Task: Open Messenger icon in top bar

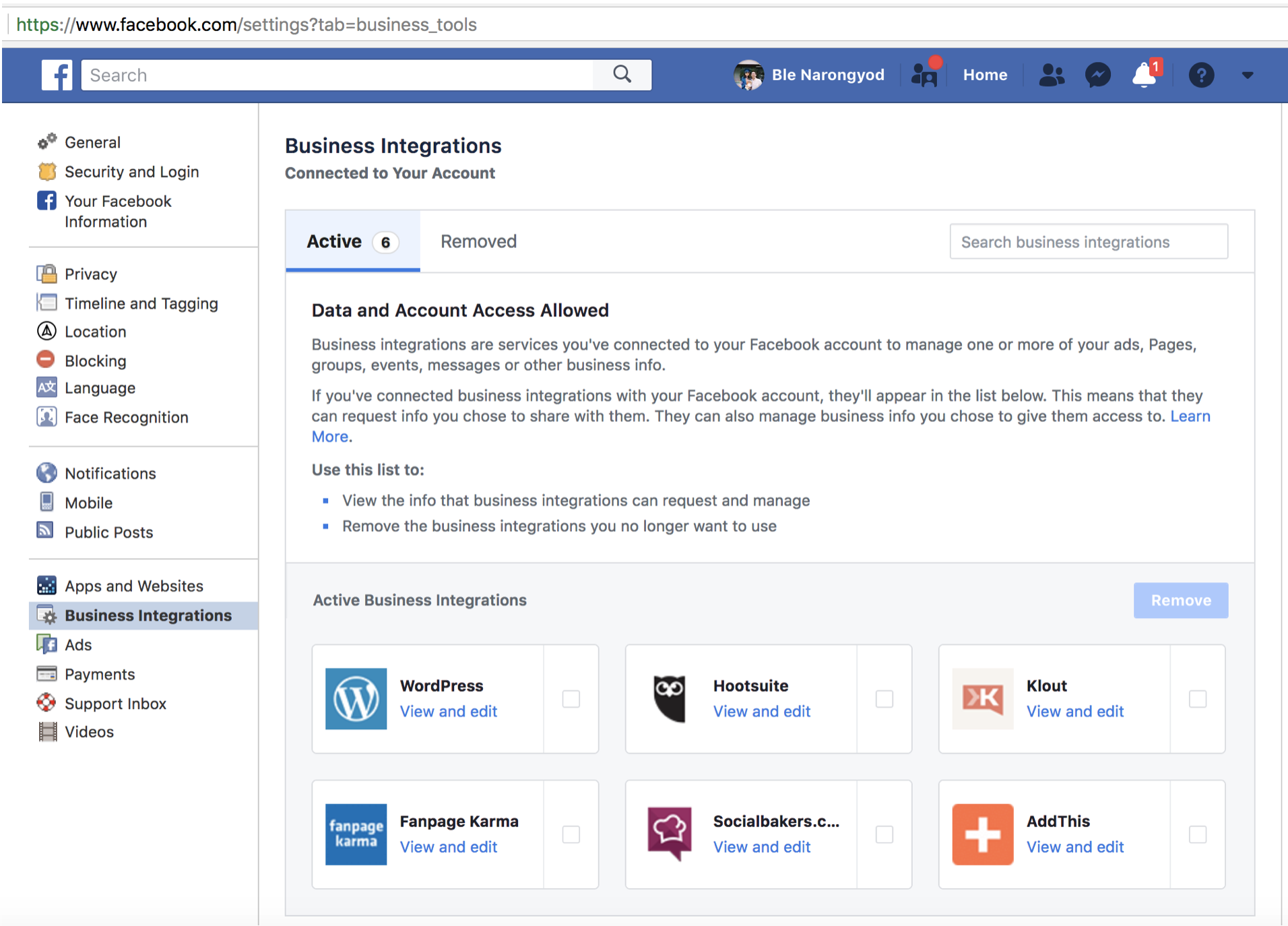Action: (x=1098, y=75)
